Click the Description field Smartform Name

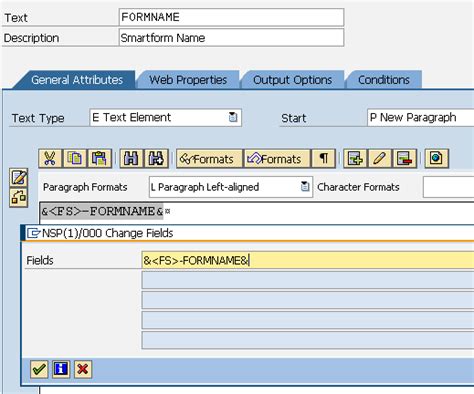[x=231, y=37]
